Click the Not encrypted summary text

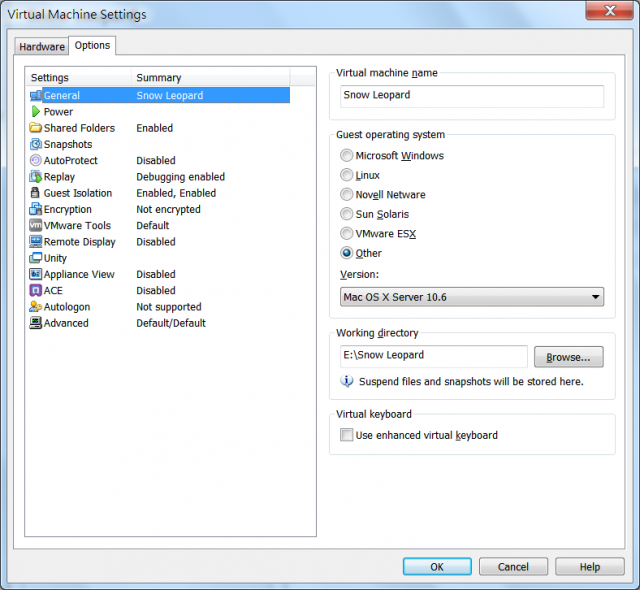168,210
